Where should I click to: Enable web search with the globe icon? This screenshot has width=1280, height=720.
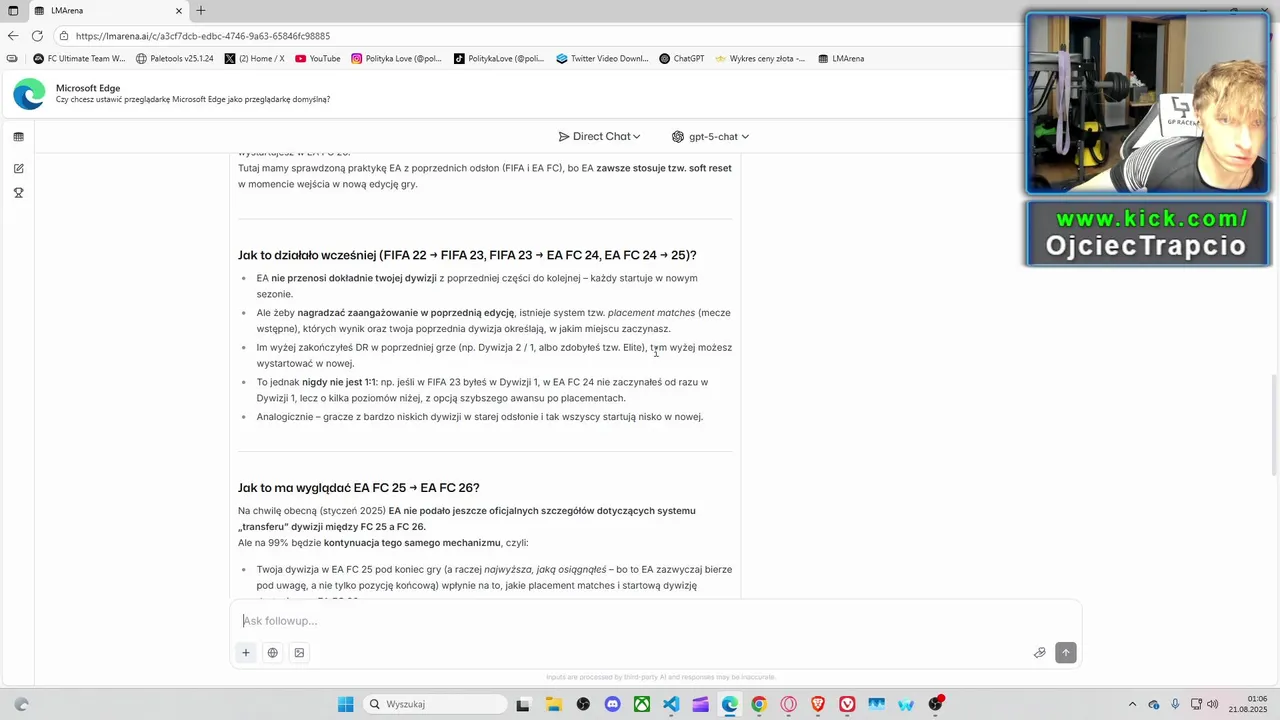272,653
